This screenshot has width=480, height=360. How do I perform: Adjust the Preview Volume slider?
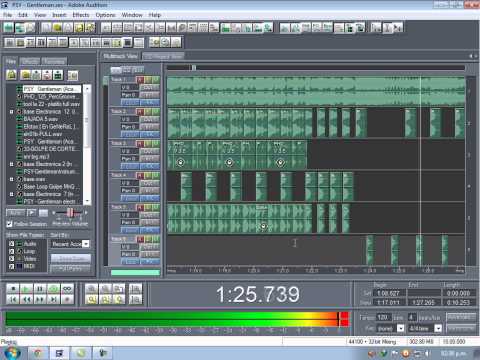coord(70,213)
